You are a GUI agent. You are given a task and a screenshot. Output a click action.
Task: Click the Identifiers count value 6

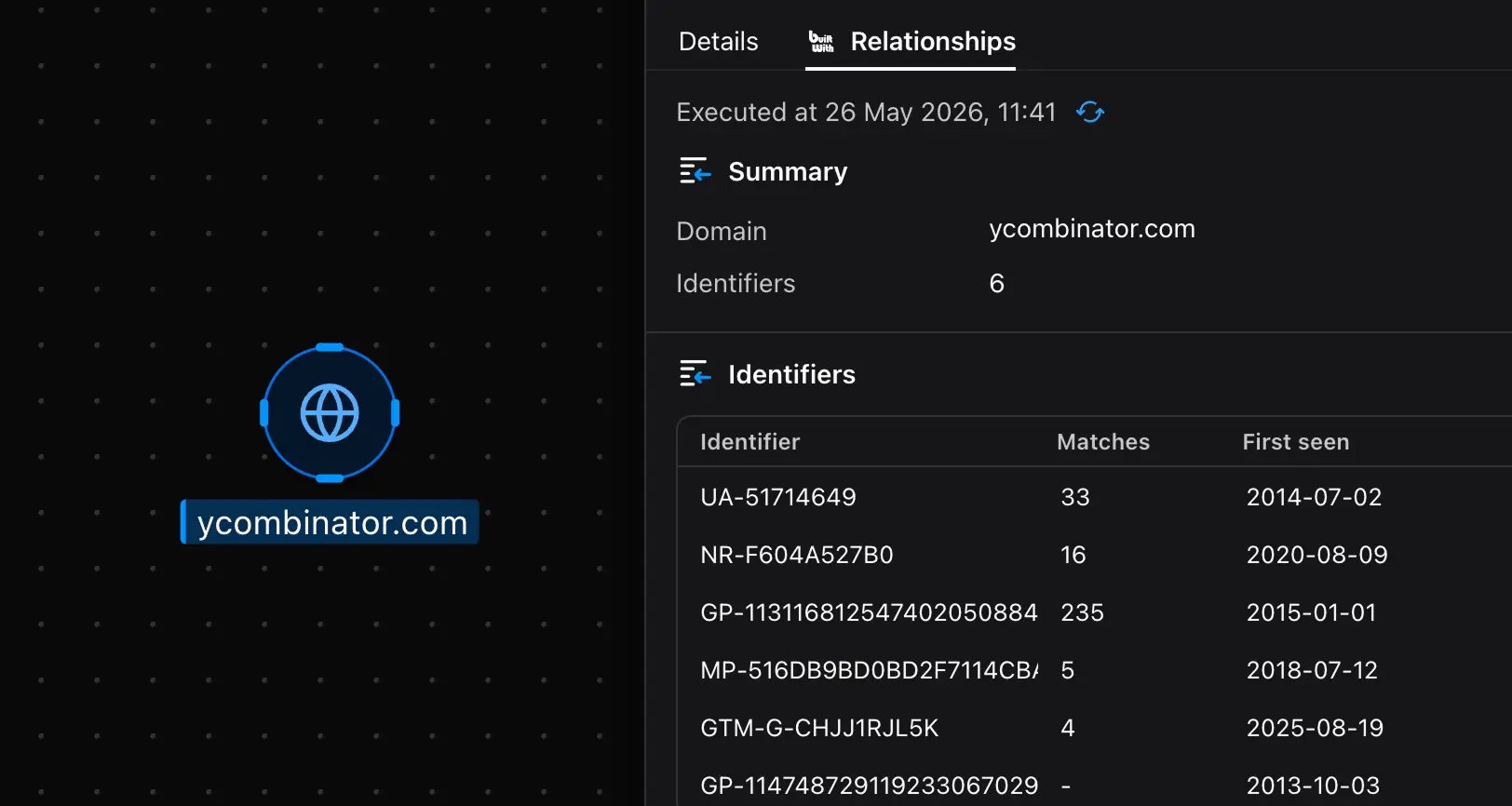996,283
